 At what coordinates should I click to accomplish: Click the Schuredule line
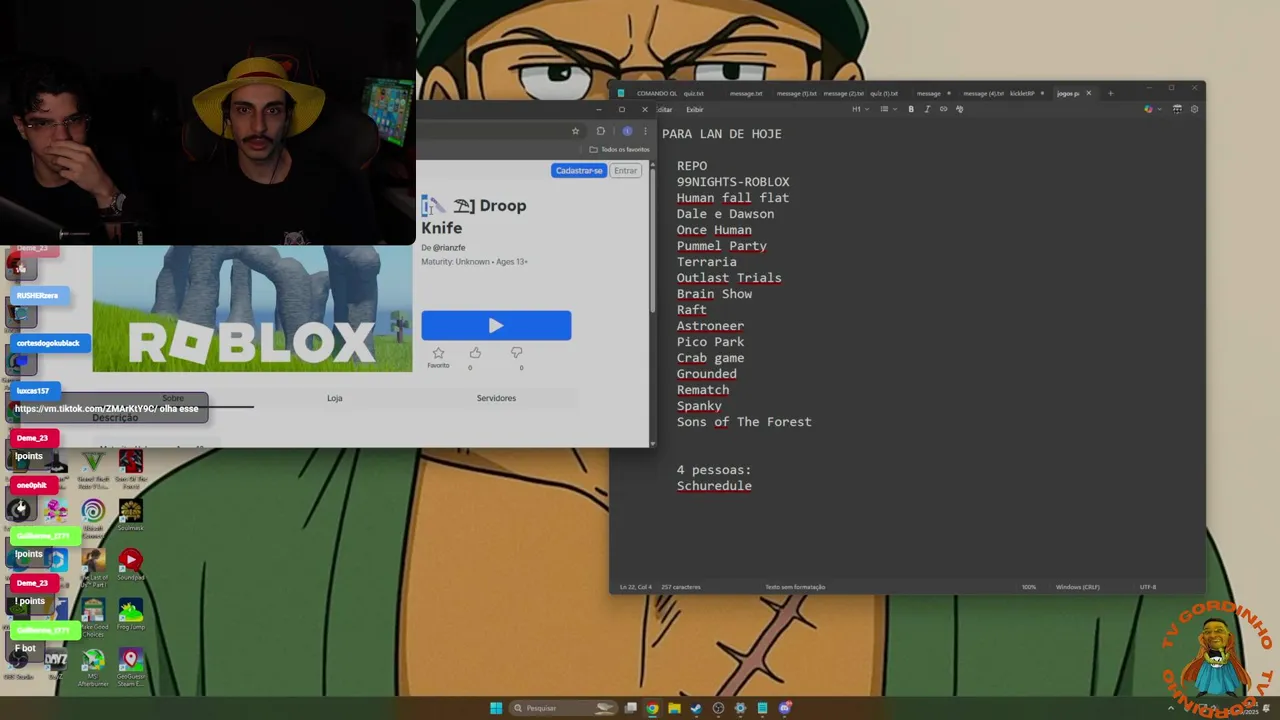point(714,486)
